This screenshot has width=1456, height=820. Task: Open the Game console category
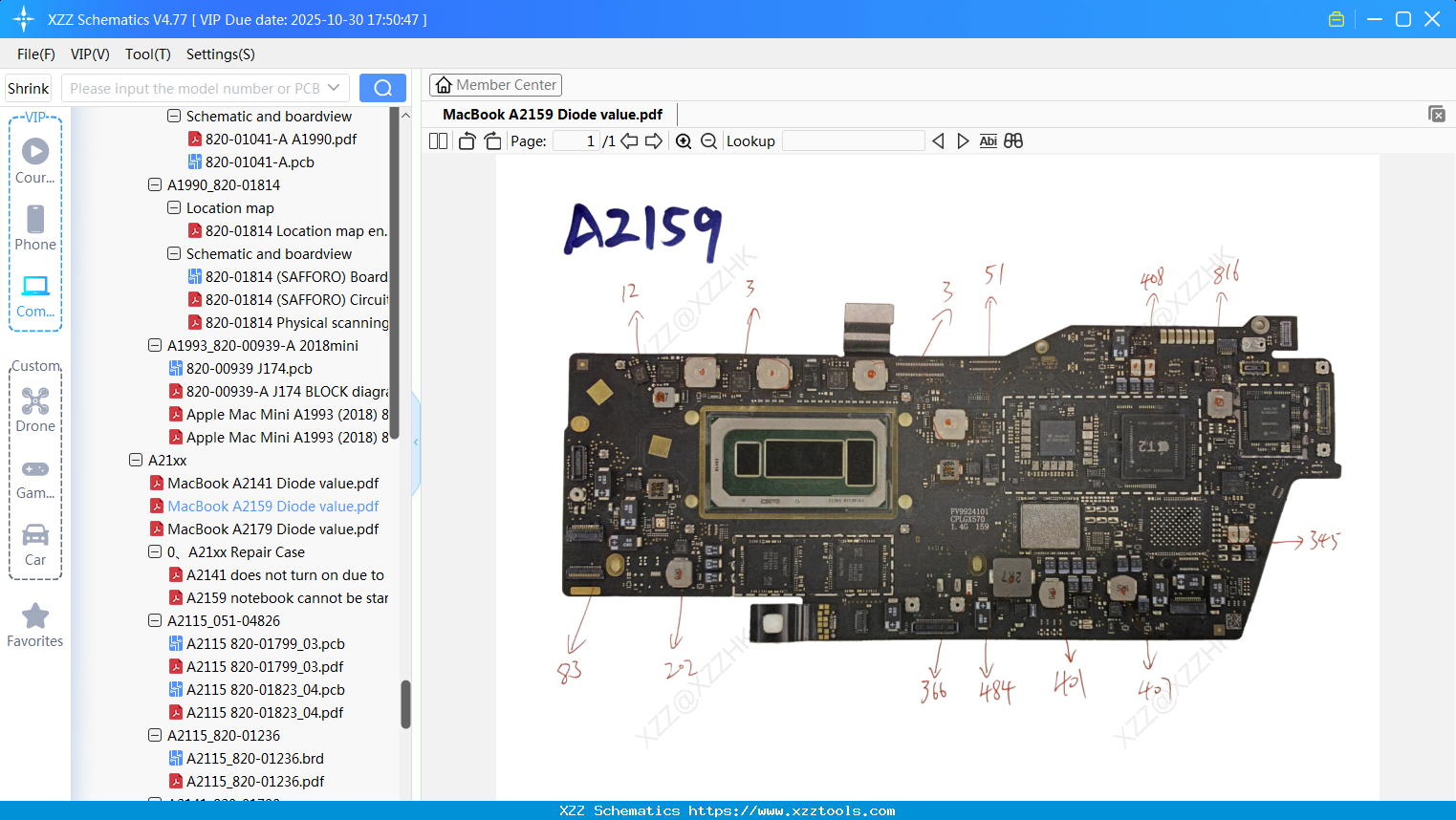click(x=35, y=478)
